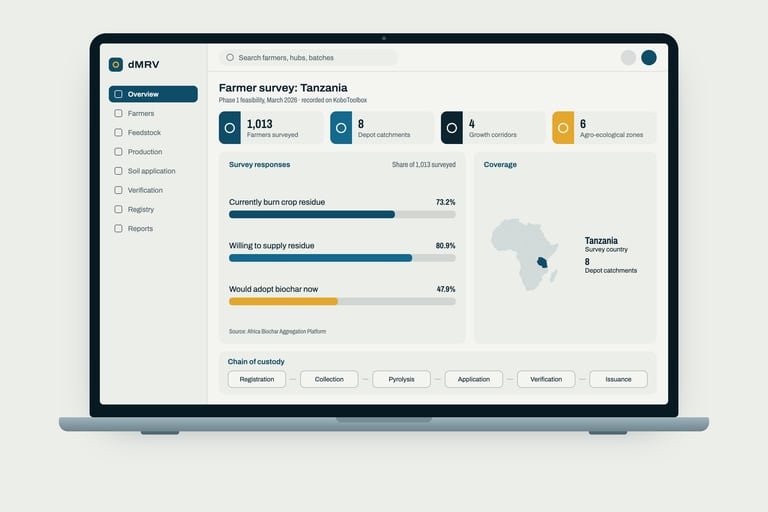The width and height of the screenshot is (768, 512).
Task: Click the square icon beside Reports
Action: point(118,228)
